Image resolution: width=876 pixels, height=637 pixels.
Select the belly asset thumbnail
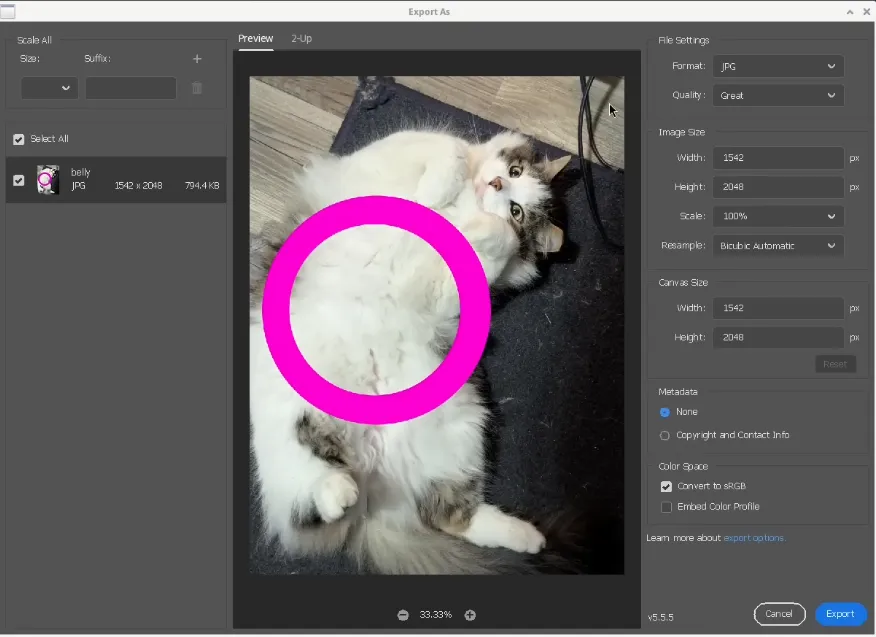point(47,180)
